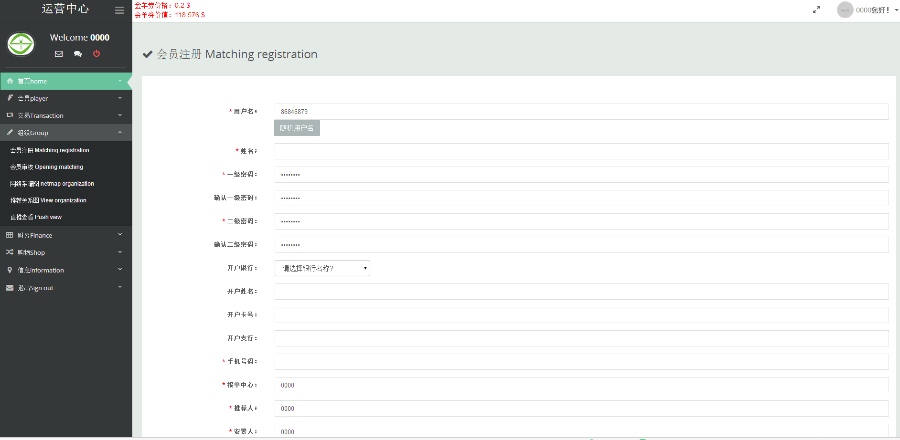The image size is (900, 440).
Task: Expand the Shop sidebar menu
Action: [66, 252]
